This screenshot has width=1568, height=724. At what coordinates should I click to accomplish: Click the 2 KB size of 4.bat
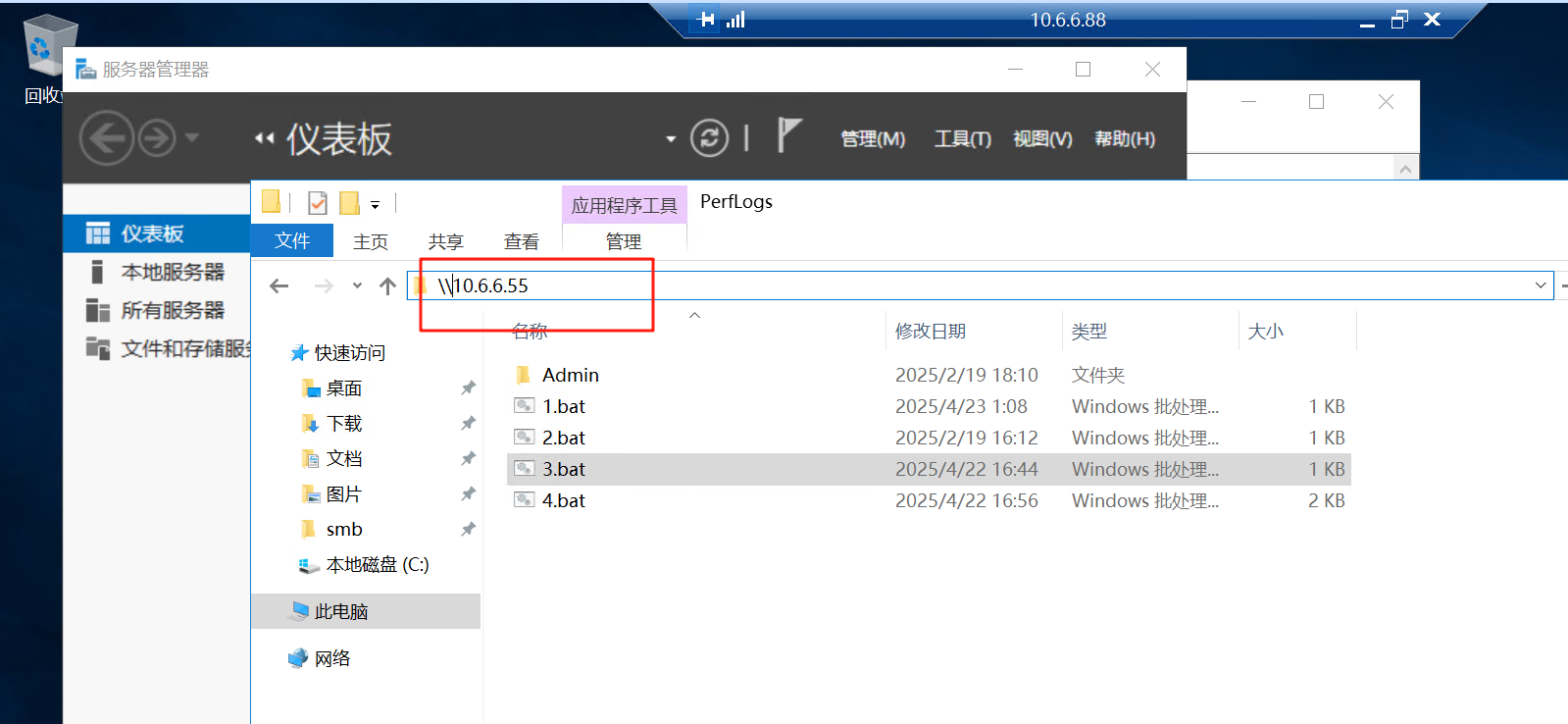[x=1327, y=500]
